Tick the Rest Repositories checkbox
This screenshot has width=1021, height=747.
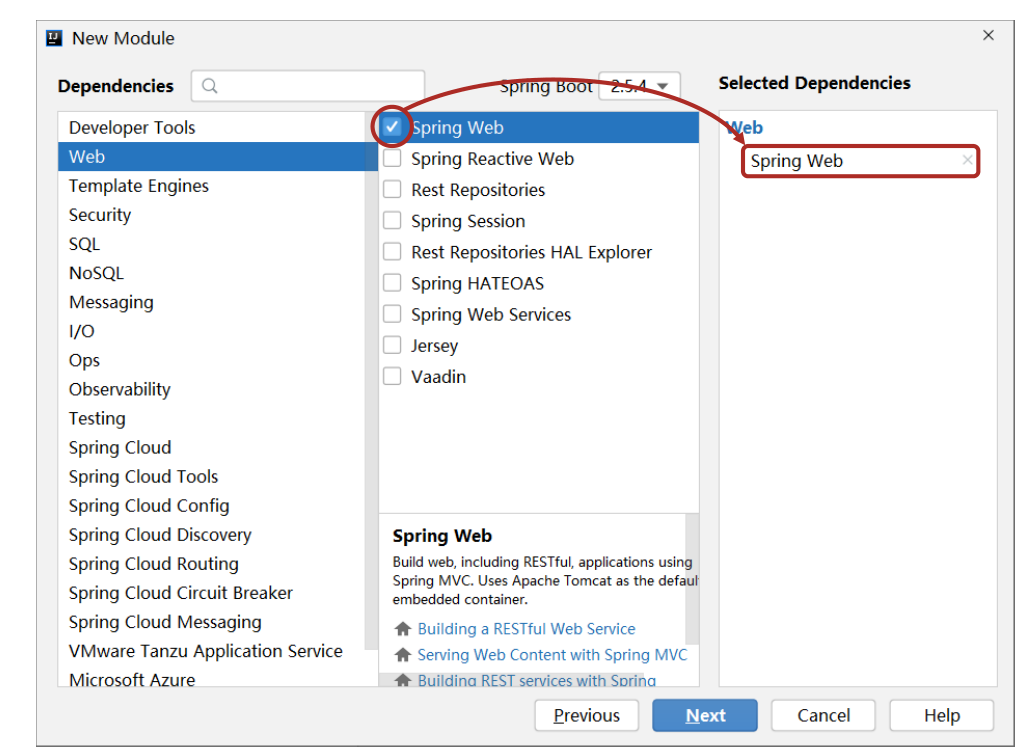click(x=392, y=190)
